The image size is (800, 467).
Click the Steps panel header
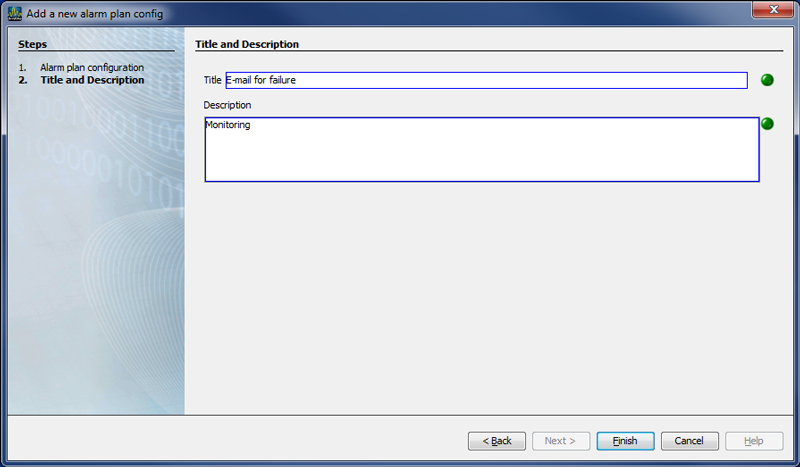(x=32, y=44)
